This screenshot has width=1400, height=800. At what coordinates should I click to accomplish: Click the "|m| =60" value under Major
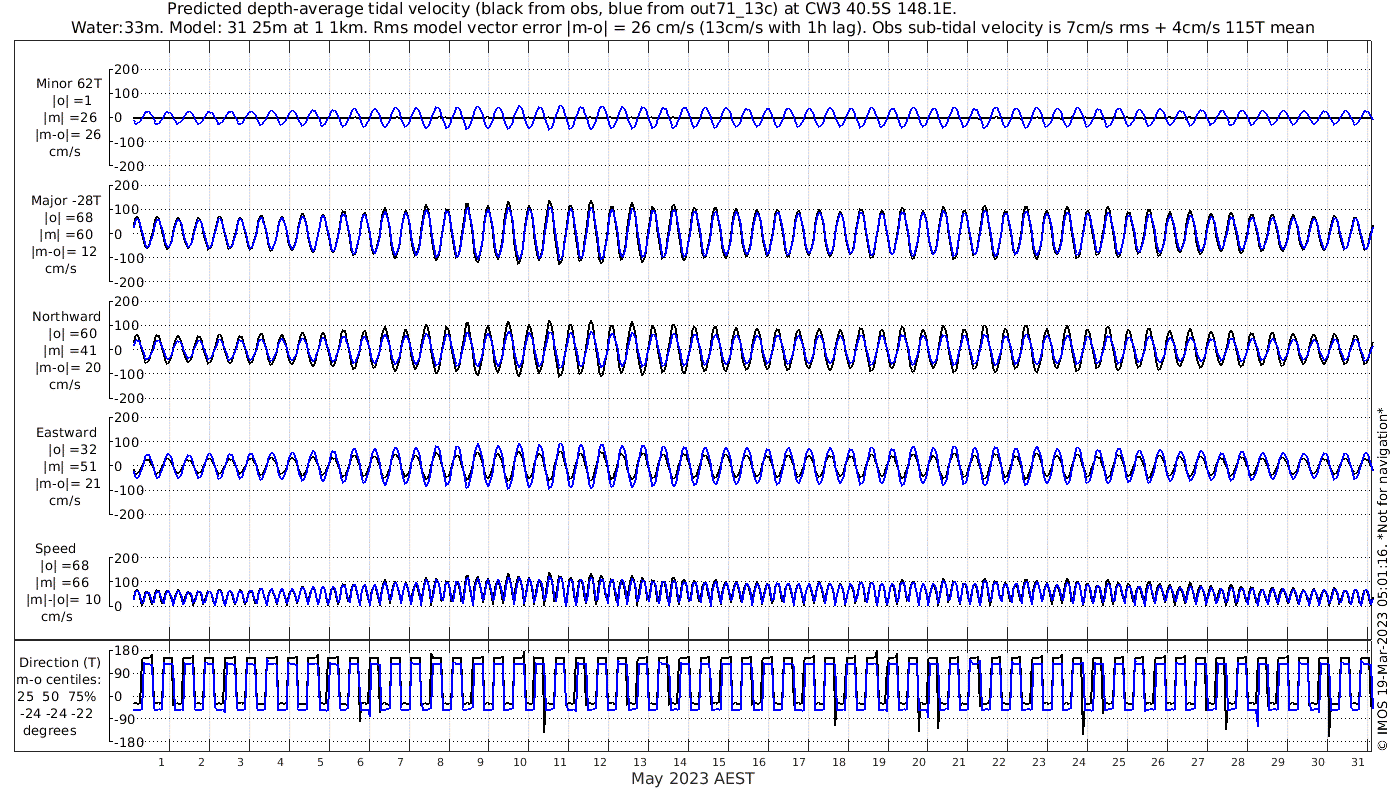[68, 235]
